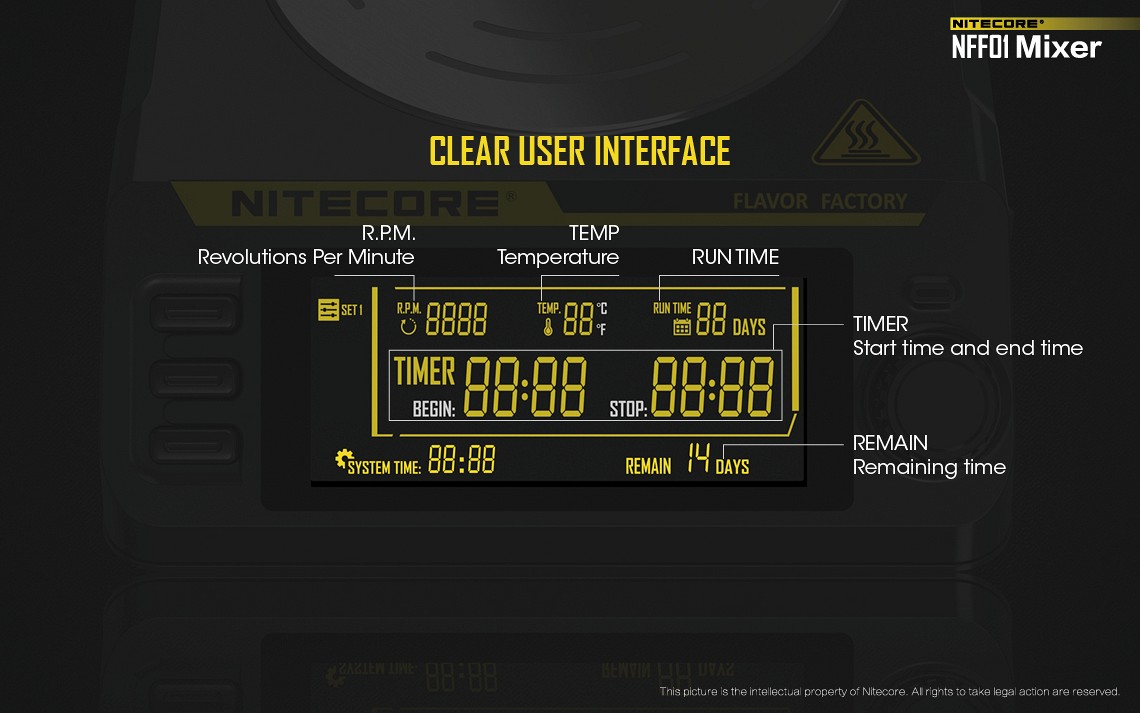Image resolution: width=1140 pixels, height=713 pixels.
Task: Click the DAYS label after the 14
Action: point(732,466)
